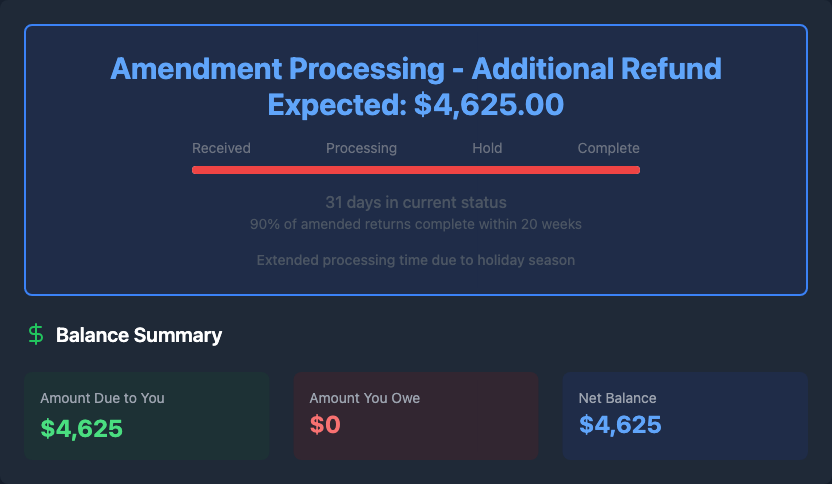Click the green $4,625 amount
Viewport: 832px width, 484px height.
coord(82,428)
